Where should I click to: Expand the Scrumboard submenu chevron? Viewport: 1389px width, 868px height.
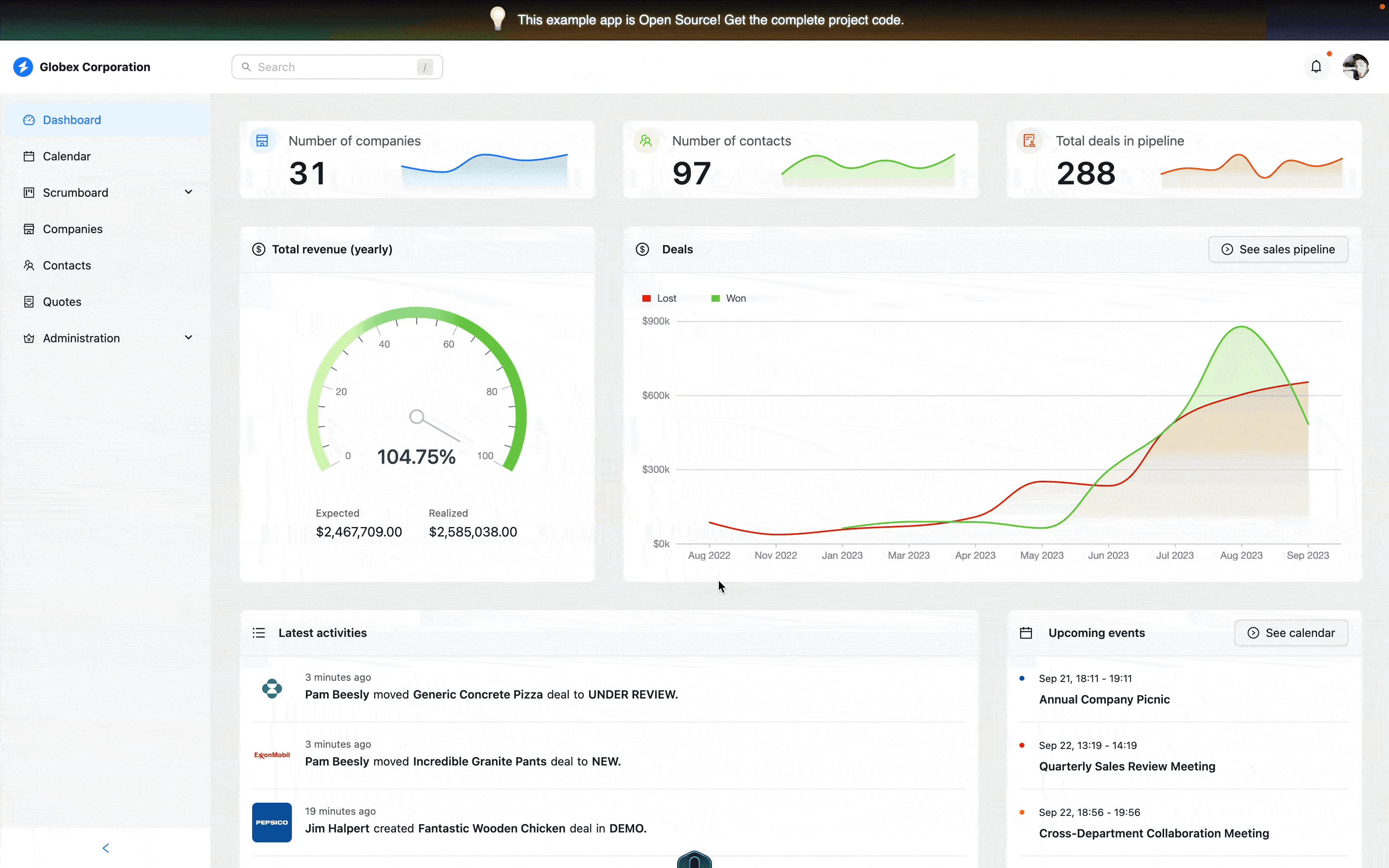tap(188, 192)
